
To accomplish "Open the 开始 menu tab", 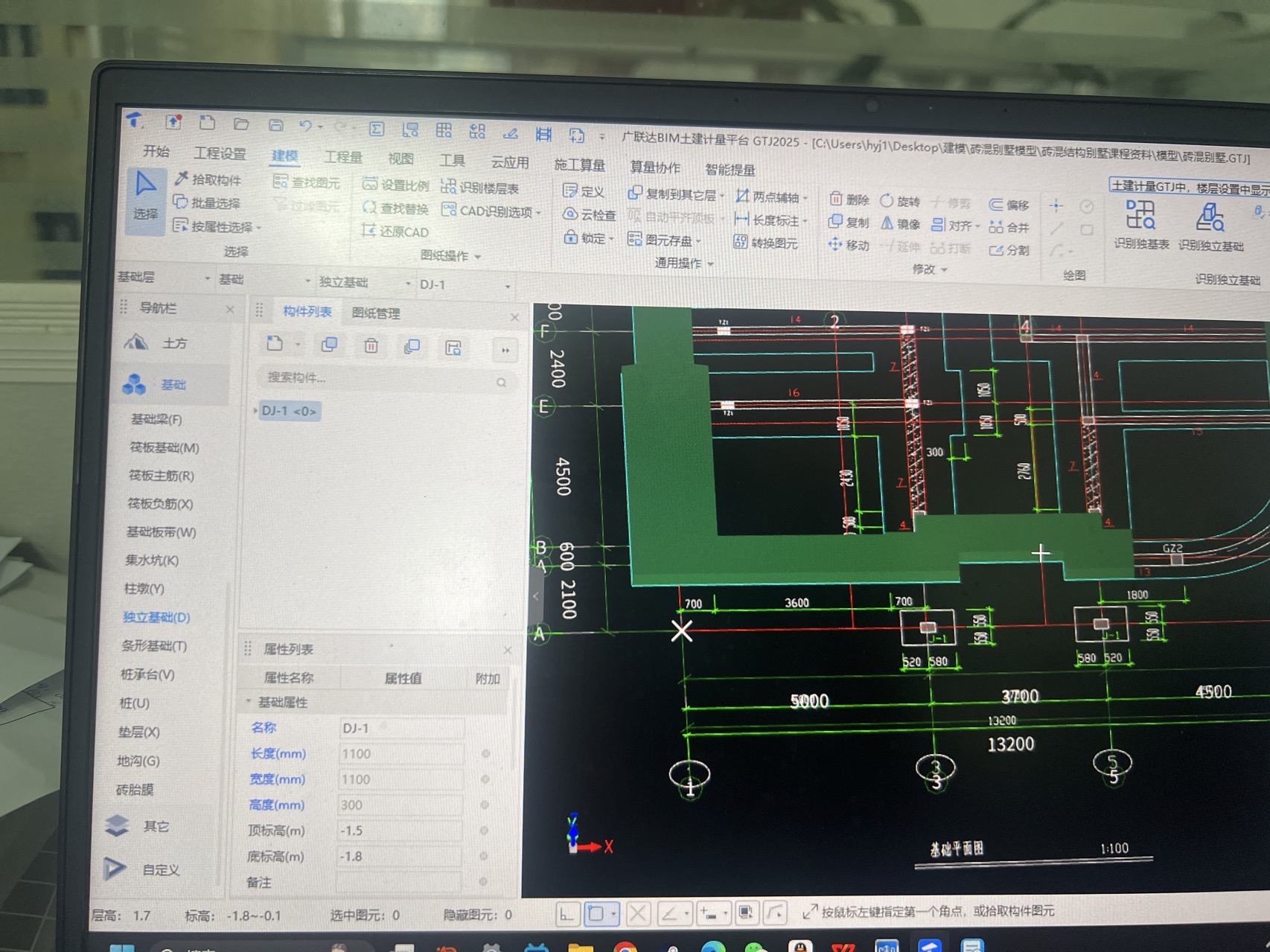I will (x=156, y=151).
